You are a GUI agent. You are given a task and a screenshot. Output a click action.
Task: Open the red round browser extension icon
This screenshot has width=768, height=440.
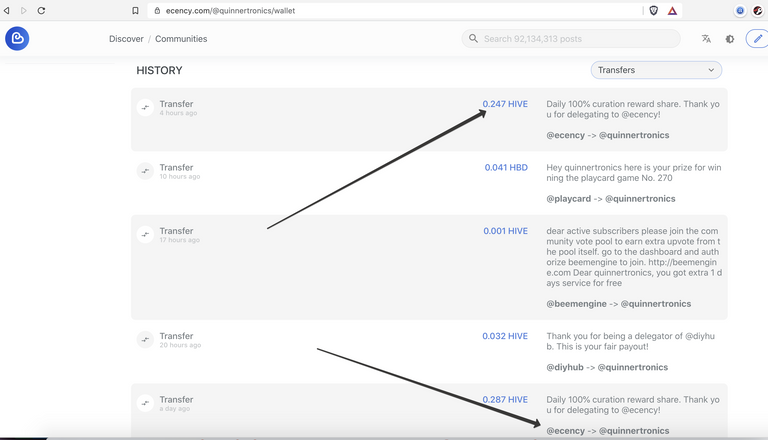point(758,10)
